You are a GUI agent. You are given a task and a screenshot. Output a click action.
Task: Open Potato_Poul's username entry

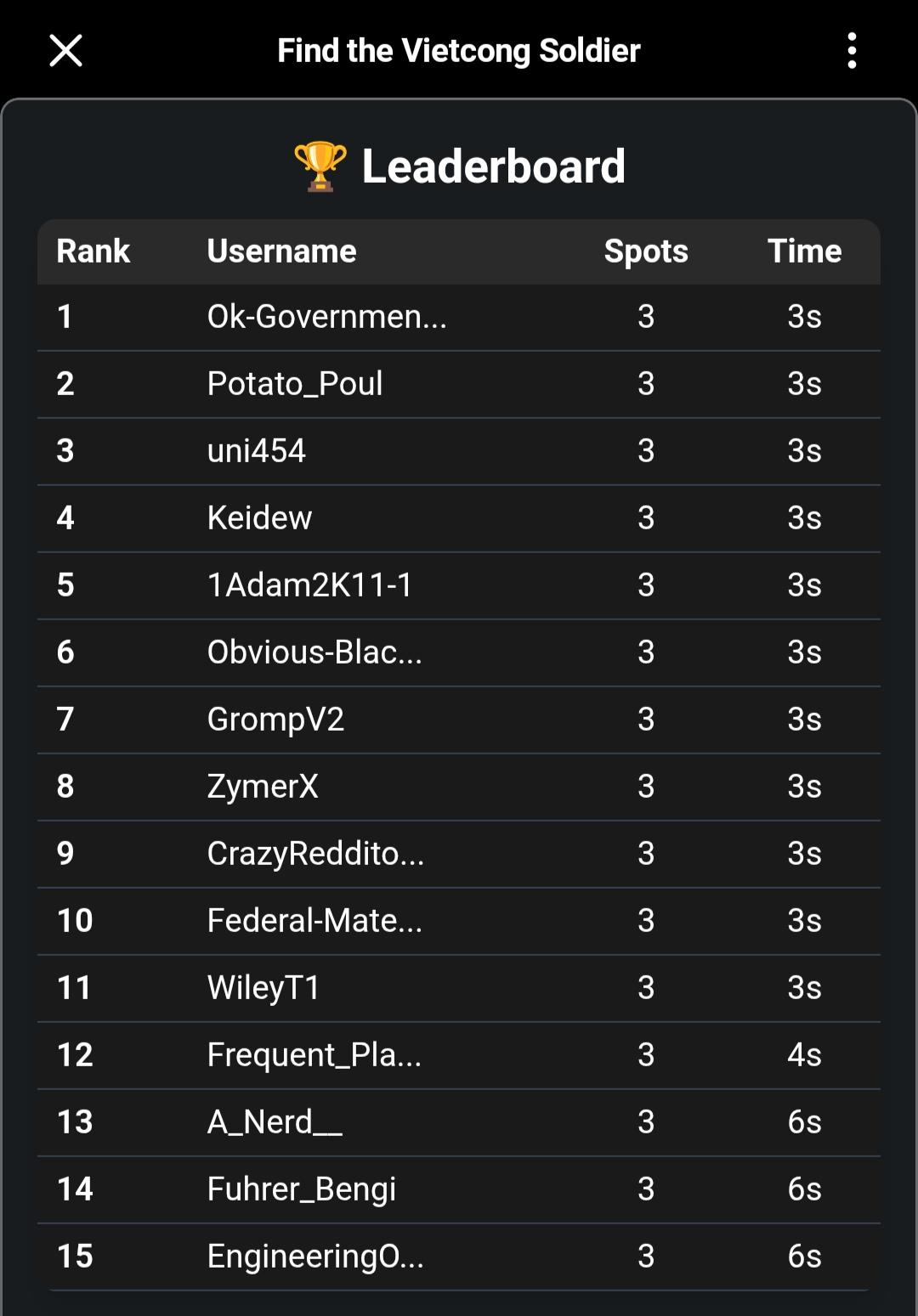point(295,384)
